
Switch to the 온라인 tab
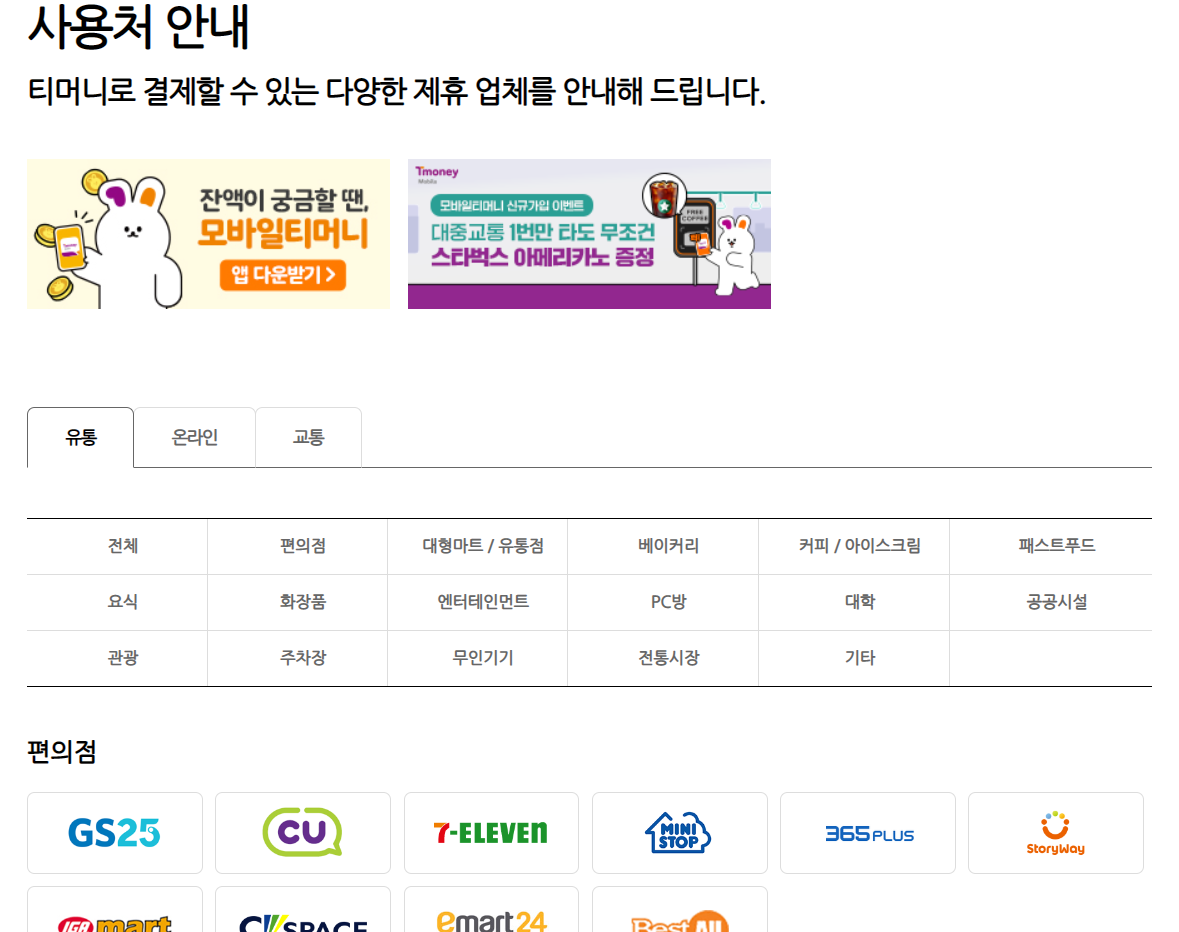tap(195, 437)
